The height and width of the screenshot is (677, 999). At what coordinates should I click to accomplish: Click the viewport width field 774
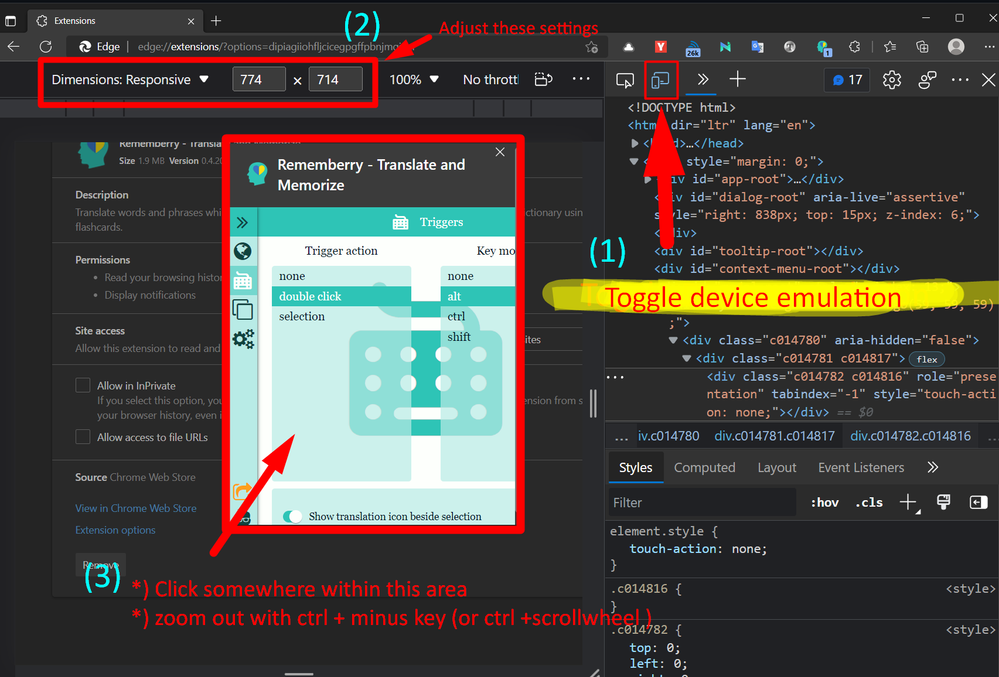pyautogui.click(x=259, y=80)
